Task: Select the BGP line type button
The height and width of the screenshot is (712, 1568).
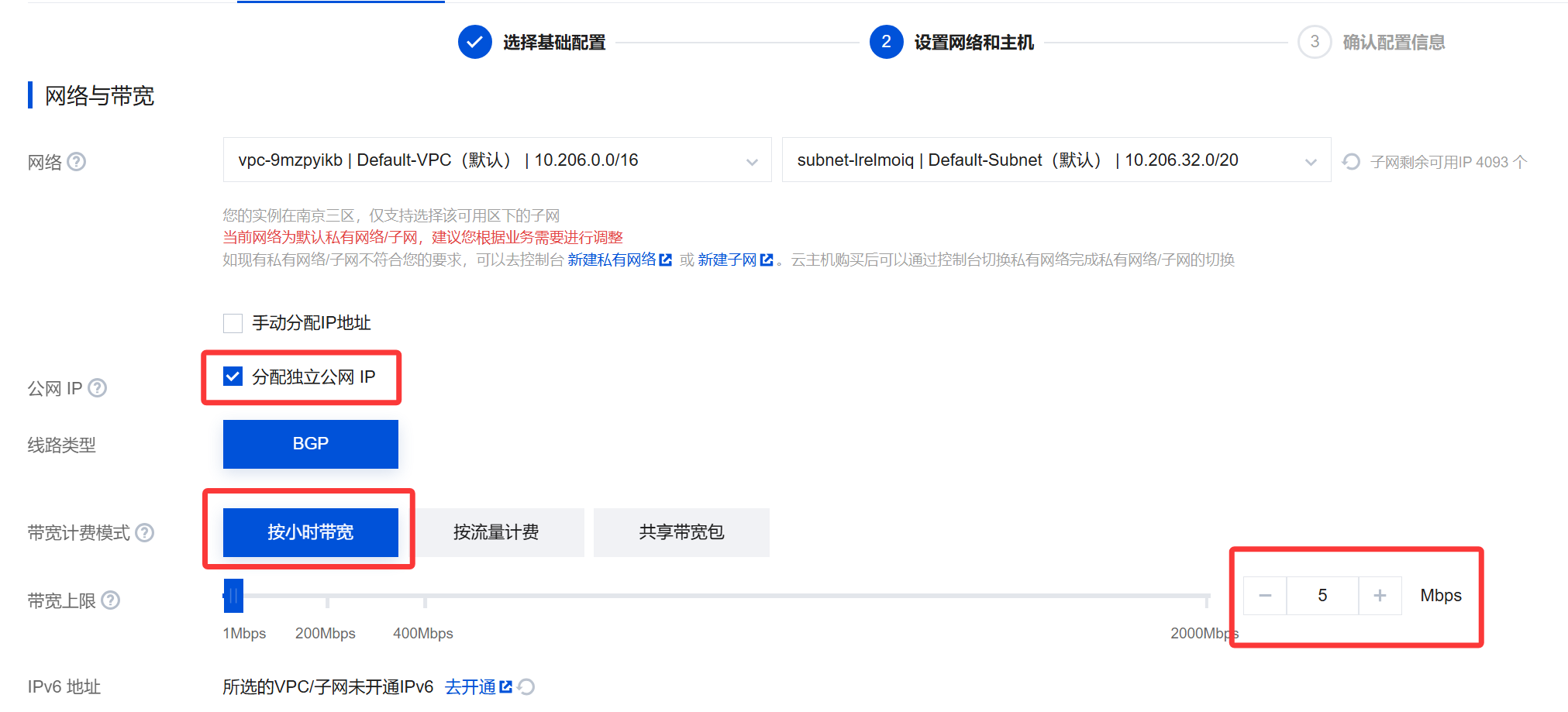Action: coord(311,444)
